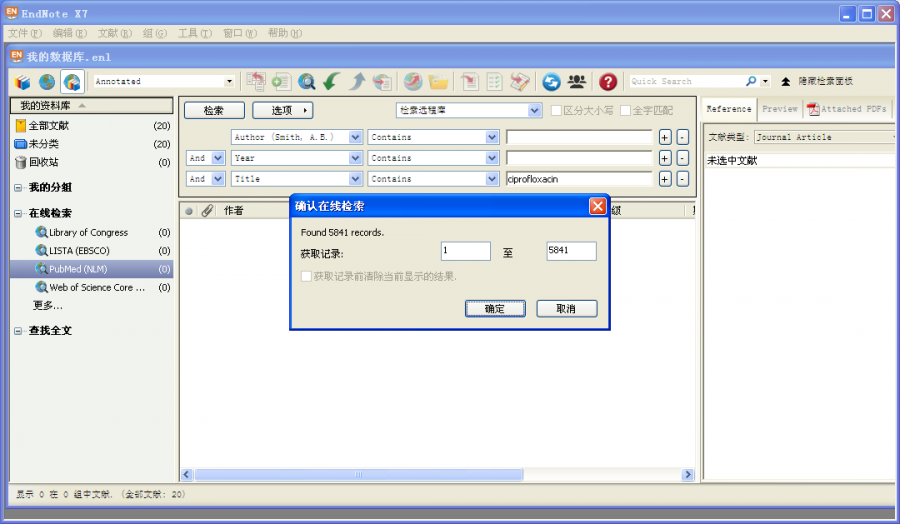Image resolution: width=900 pixels, height=524 pixels.
Task: Click the scrollbar's left arrow in reference list
Action: coord(187,475)
